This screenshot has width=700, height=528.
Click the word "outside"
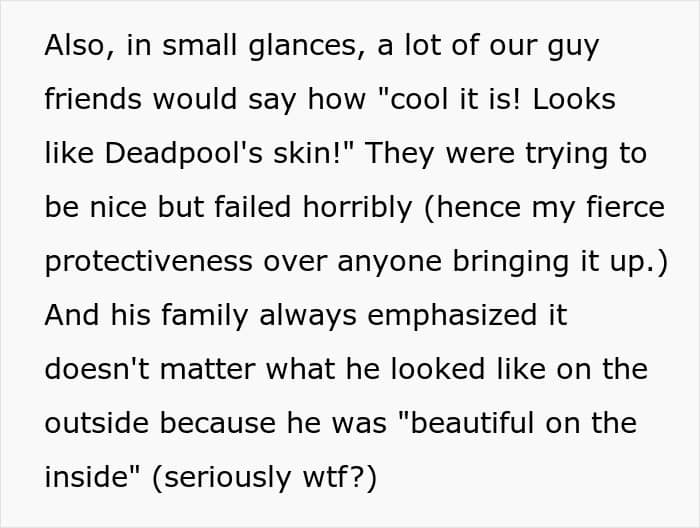click(97, 423)
